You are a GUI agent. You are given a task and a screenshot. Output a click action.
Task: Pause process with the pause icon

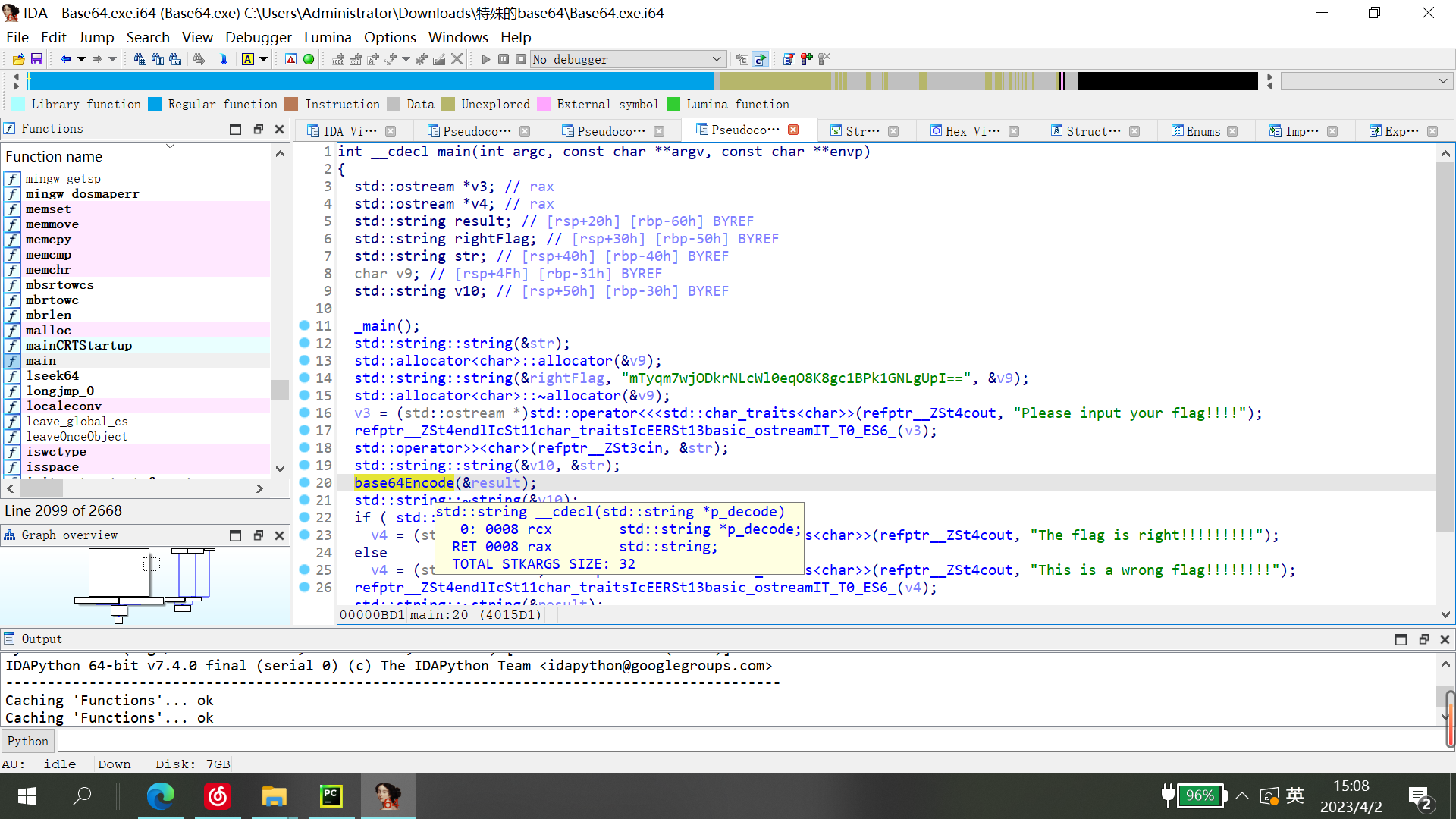tap(504, 59)
